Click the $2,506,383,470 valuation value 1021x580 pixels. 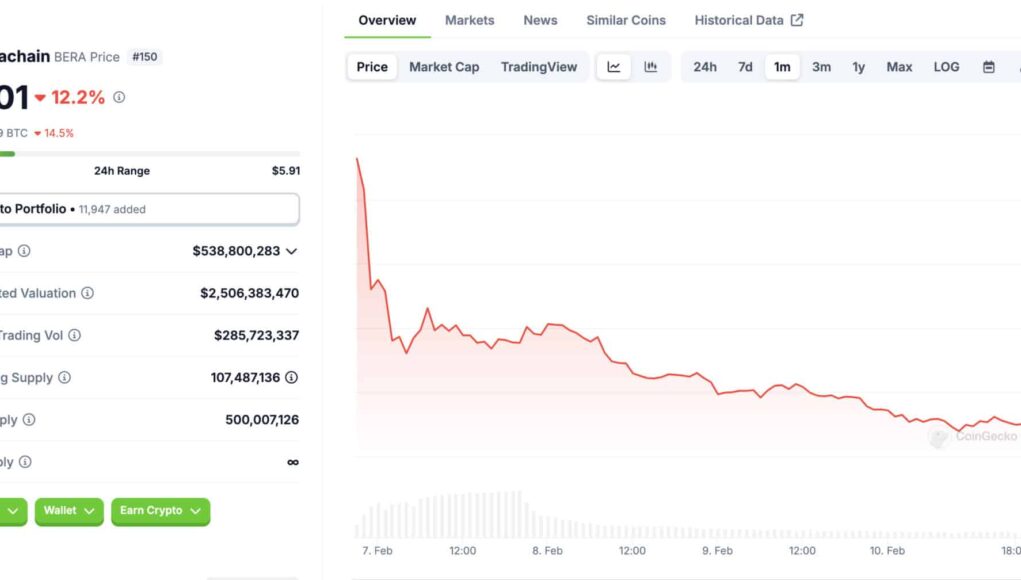[x=249, y=293]
